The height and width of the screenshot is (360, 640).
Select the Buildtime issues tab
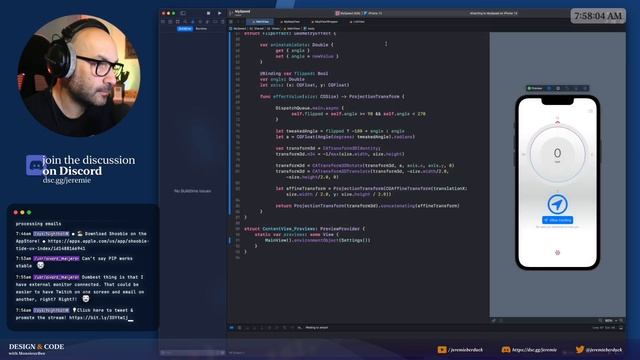pyautogui.click(x=184, y=29)
